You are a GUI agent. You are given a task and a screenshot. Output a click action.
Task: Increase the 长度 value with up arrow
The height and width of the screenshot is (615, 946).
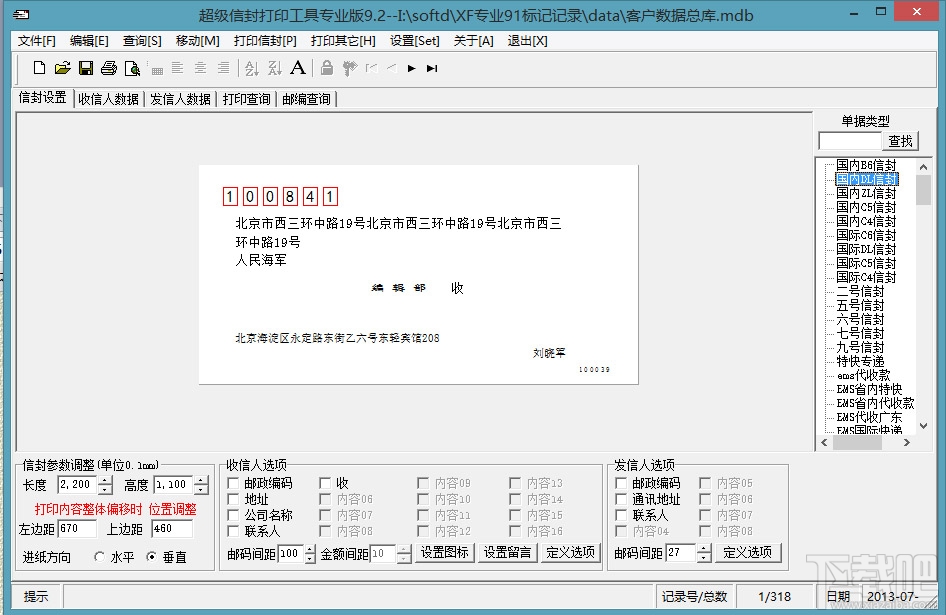coord(106,480)
